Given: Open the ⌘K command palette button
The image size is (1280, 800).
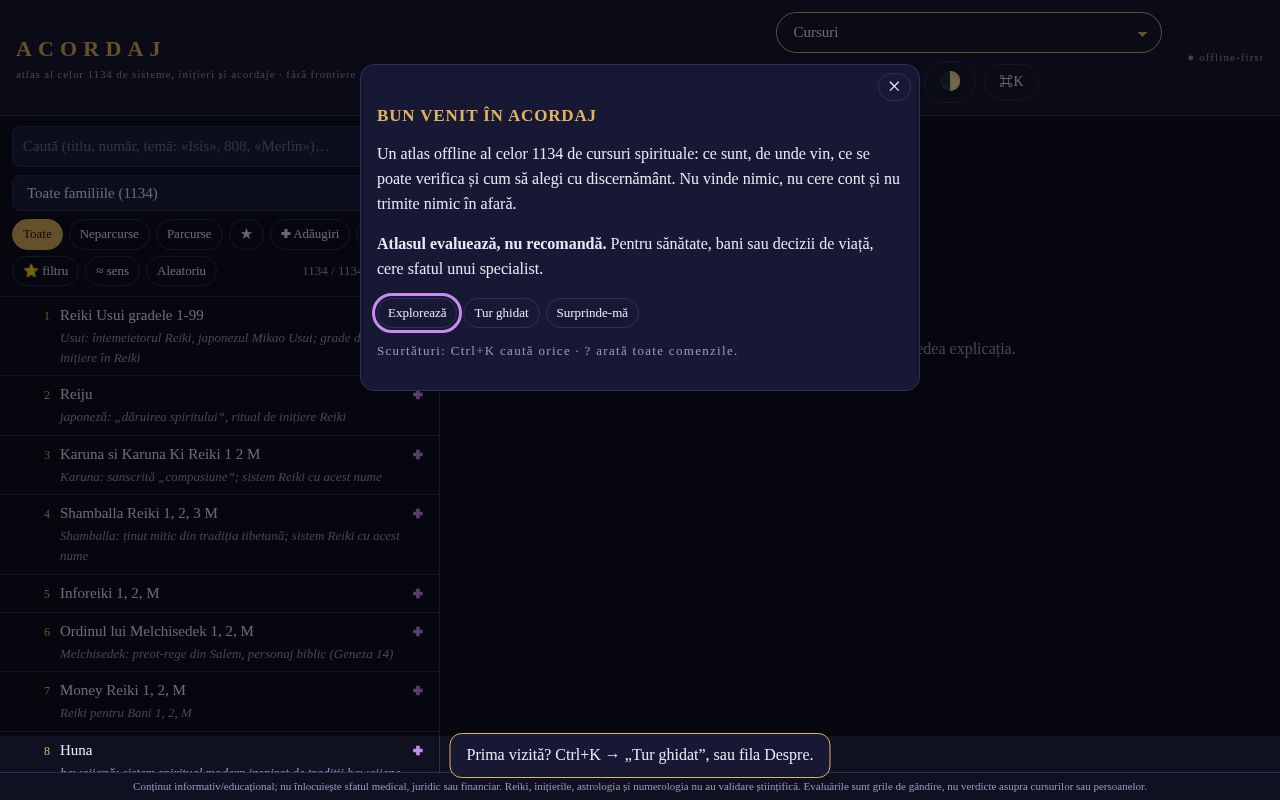Looking at the screenshot, I should [1011, 81].
